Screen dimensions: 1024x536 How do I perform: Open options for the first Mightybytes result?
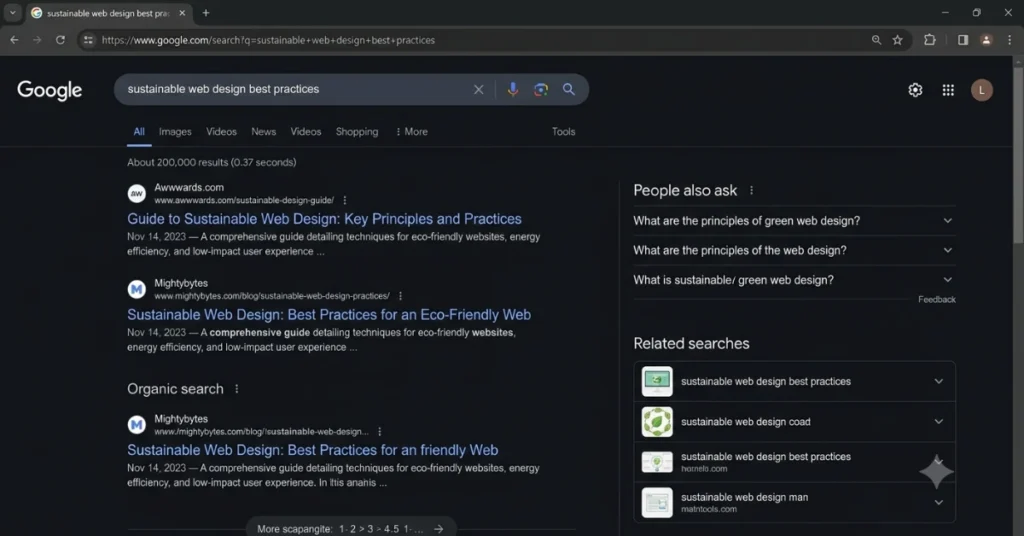point(400,296)
